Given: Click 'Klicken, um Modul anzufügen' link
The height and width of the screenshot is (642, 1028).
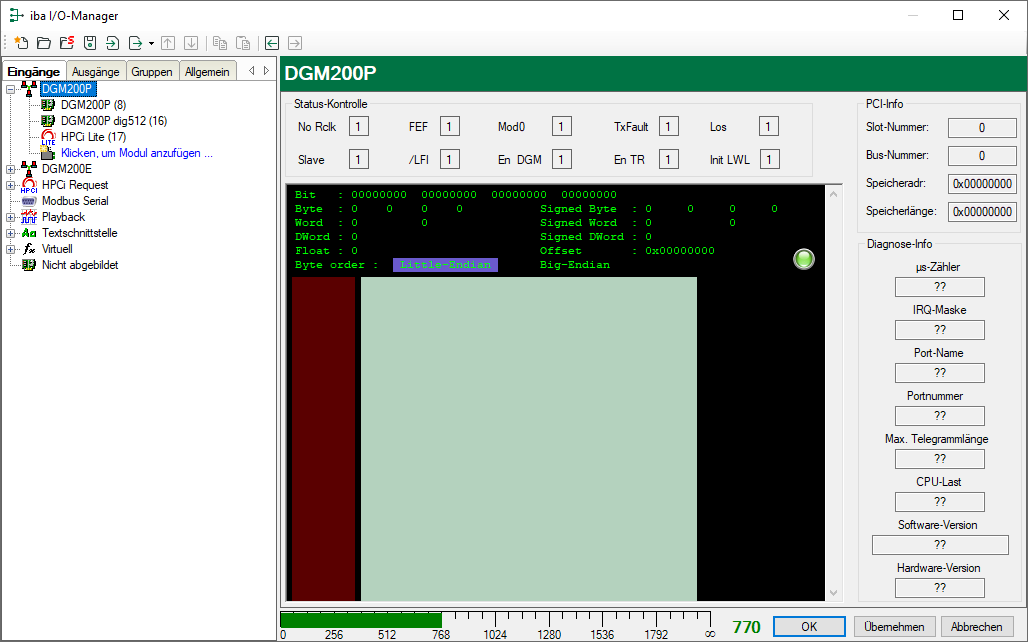Looking at the screenshot, I should [x=137, y=153].
